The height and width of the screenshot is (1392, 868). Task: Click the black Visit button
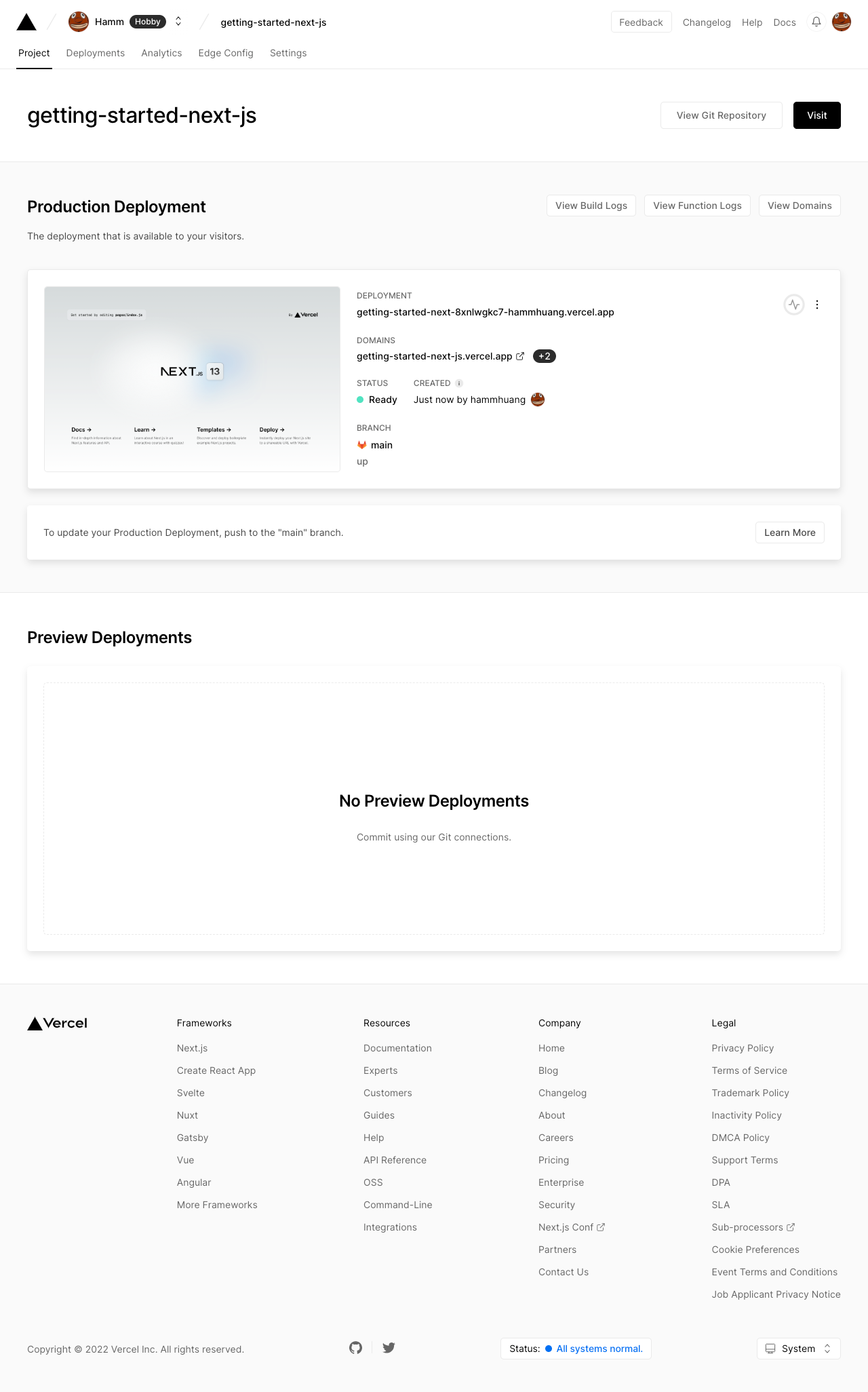[817, 115]
